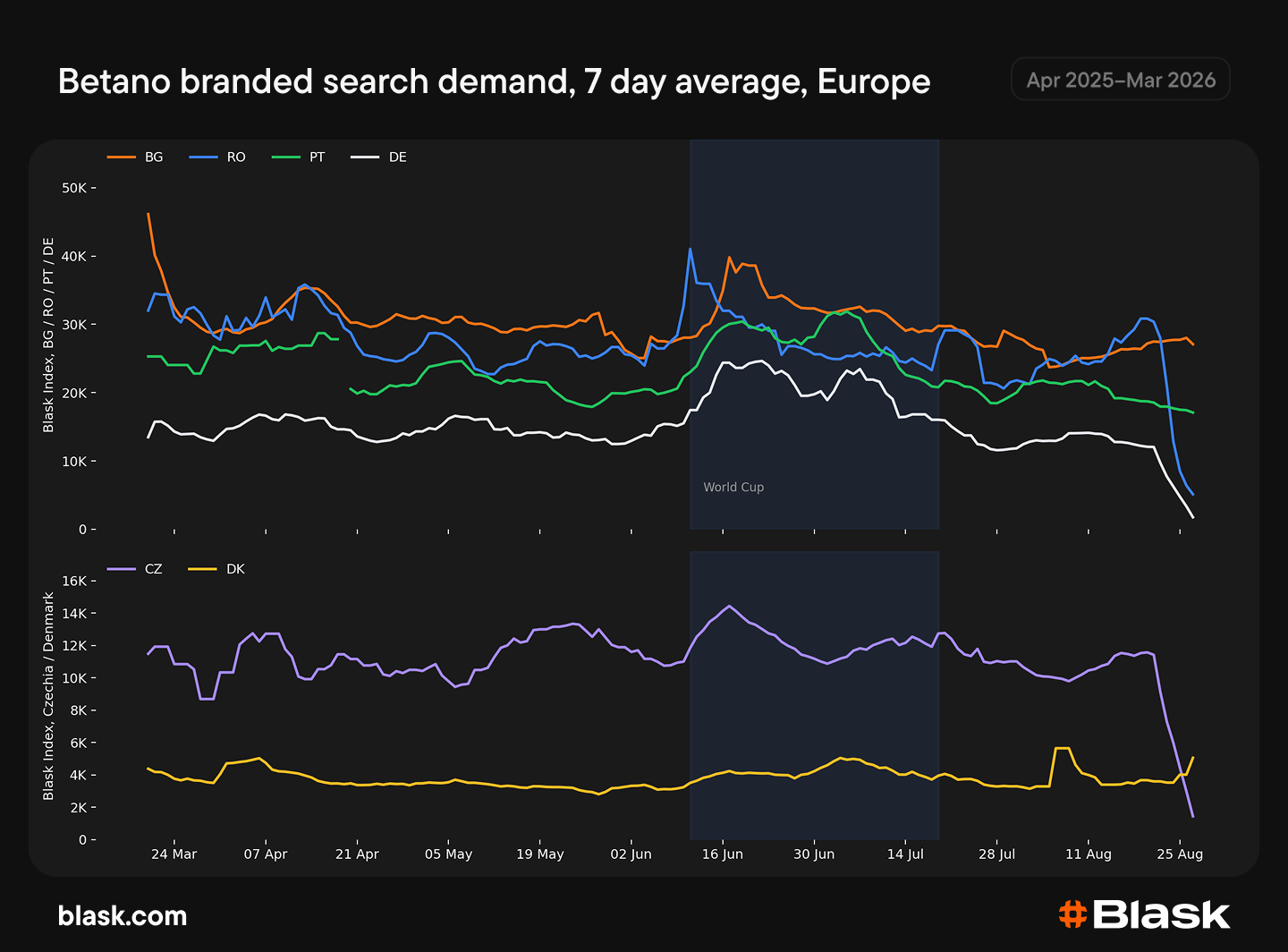Select the 16 Jun date tick label
Viewport: 1288px width, 952px height.
click(723, 854)
